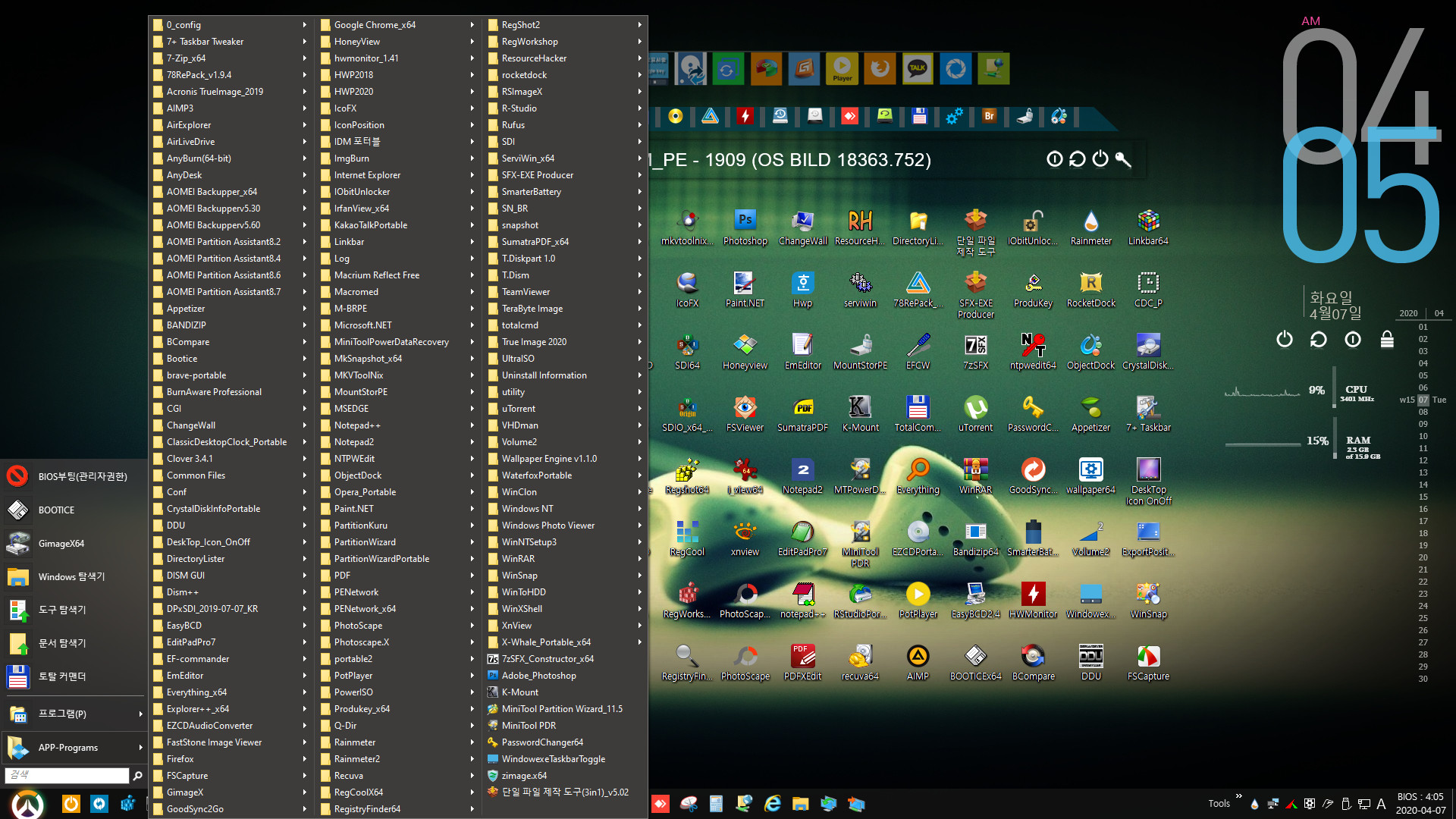Open the xnview desktop icon
This screenshot has height=819, width=1456.
tap(745, 538)
